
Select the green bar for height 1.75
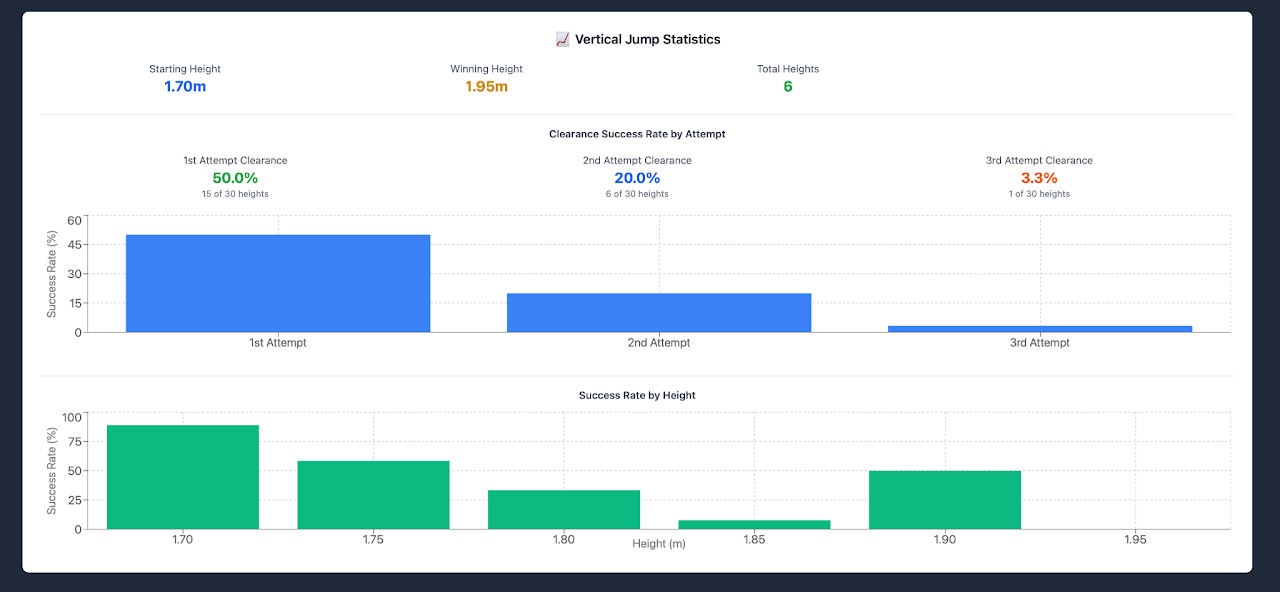click(x=373, y=495)
